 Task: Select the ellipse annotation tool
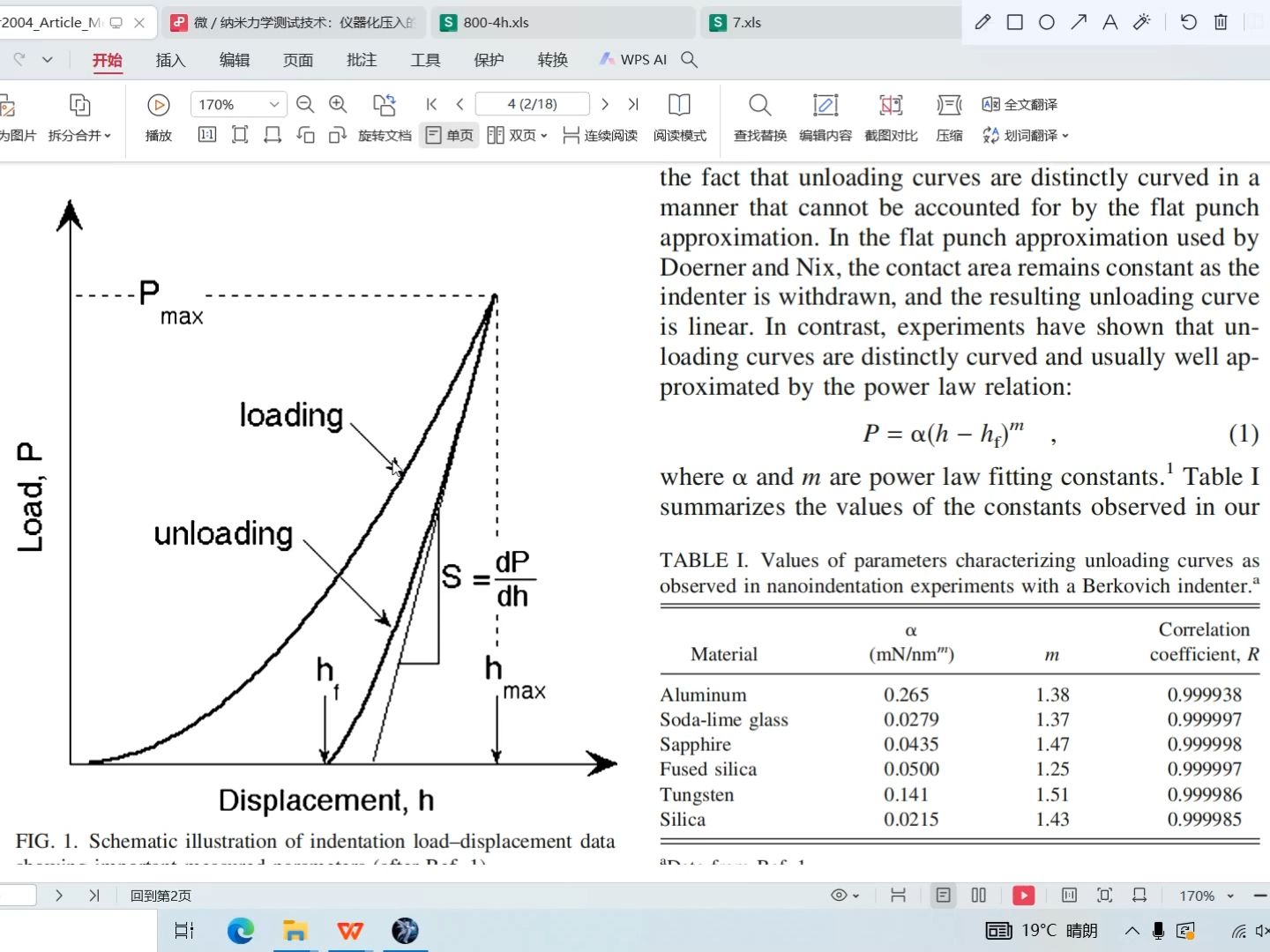tap(1047, 22)
